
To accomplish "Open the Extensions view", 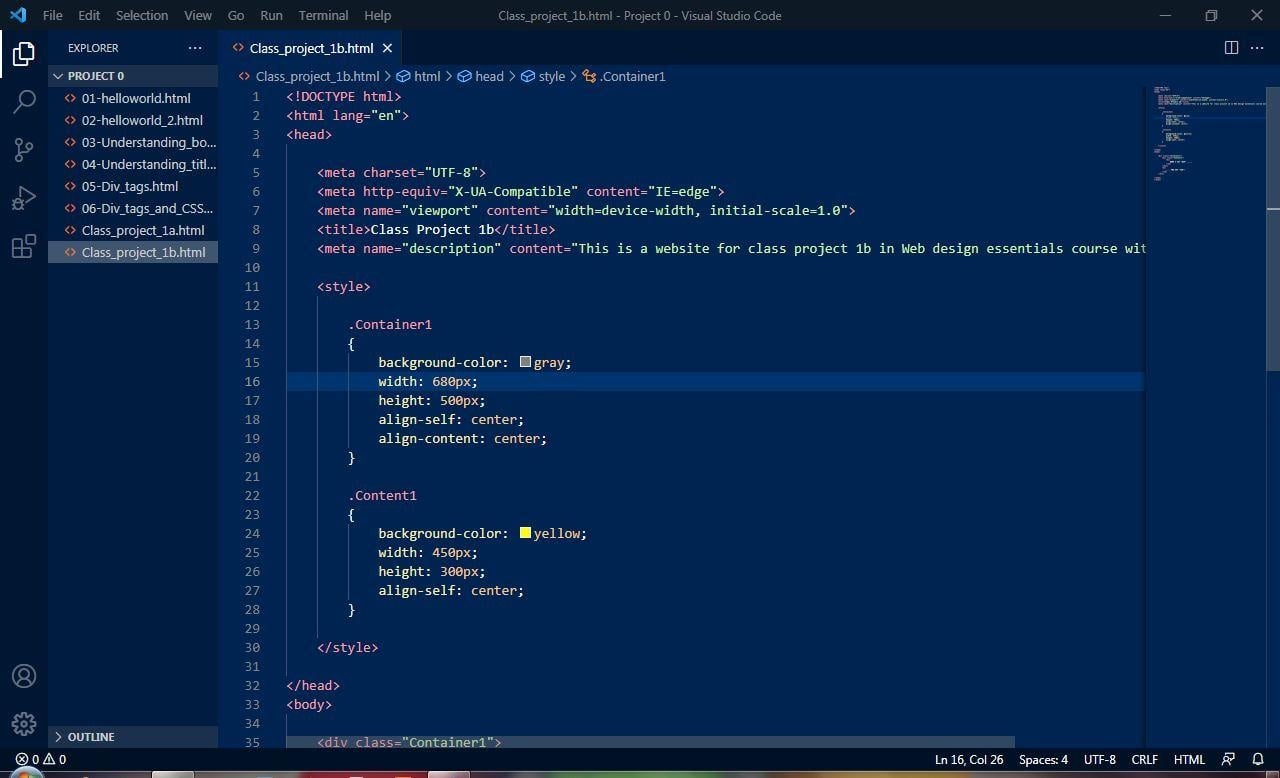I will pos(24,247).
